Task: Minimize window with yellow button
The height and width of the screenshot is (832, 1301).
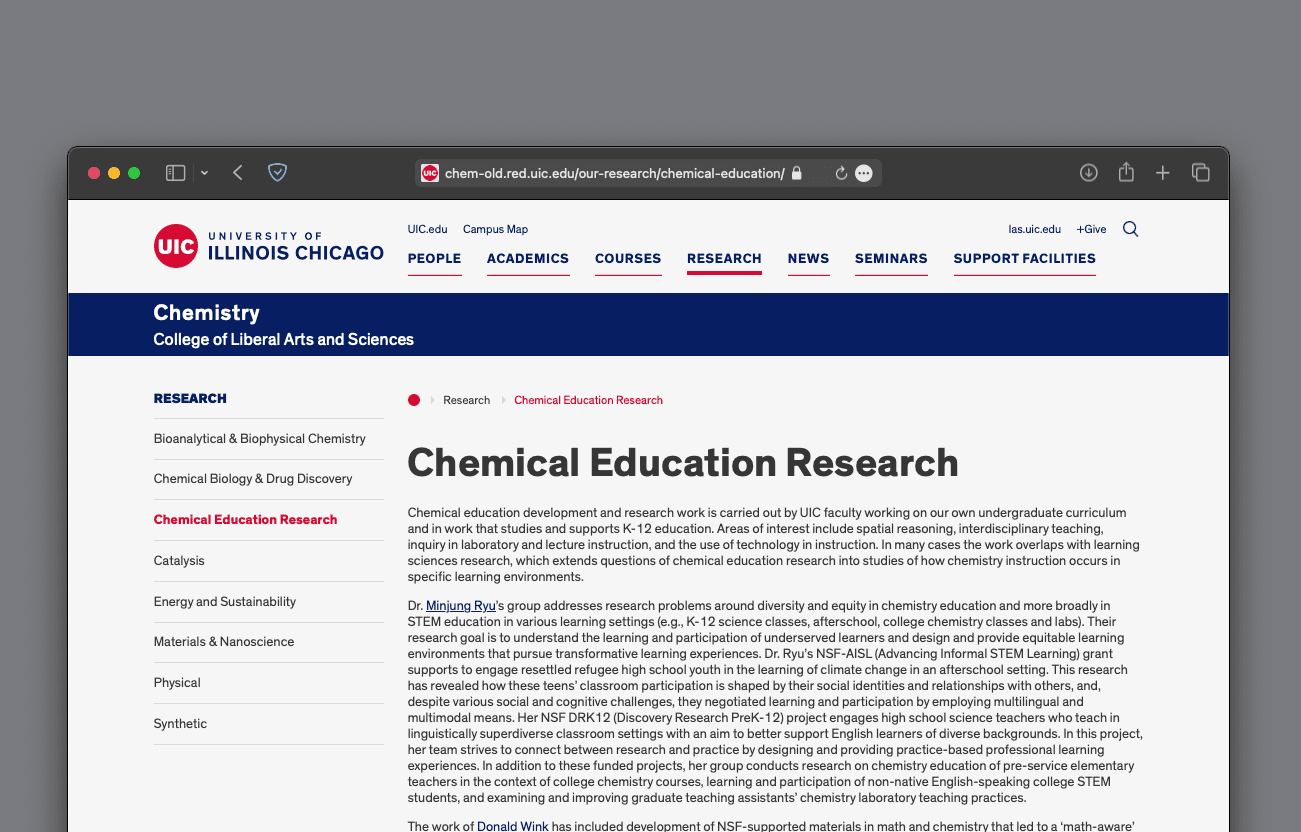Action: (x=114, y=173)
